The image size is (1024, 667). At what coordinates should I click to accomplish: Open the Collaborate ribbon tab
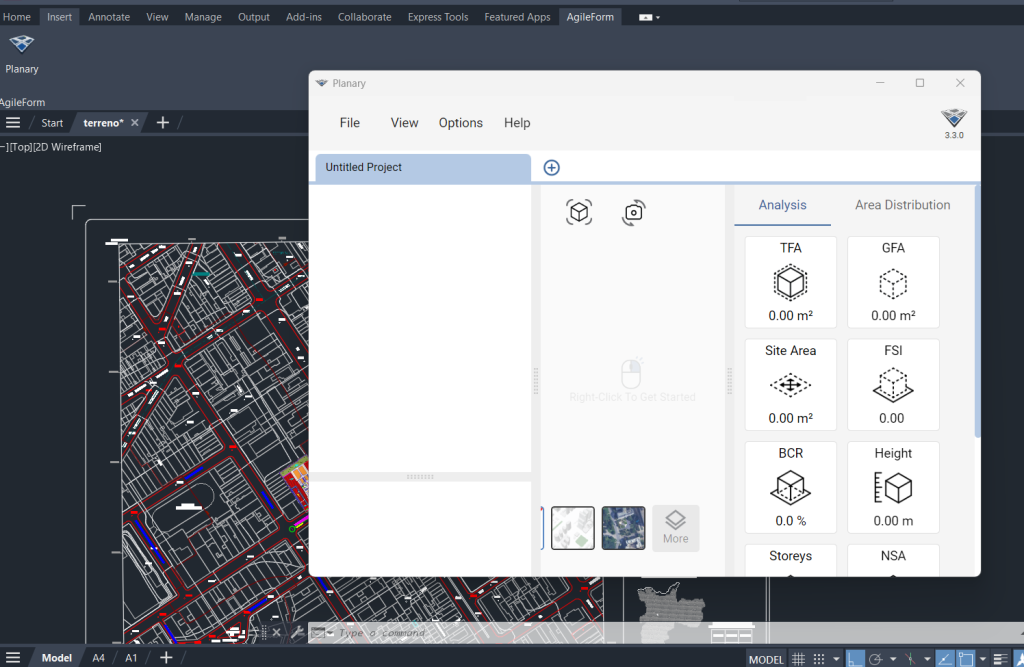click(x=364, y=17)
